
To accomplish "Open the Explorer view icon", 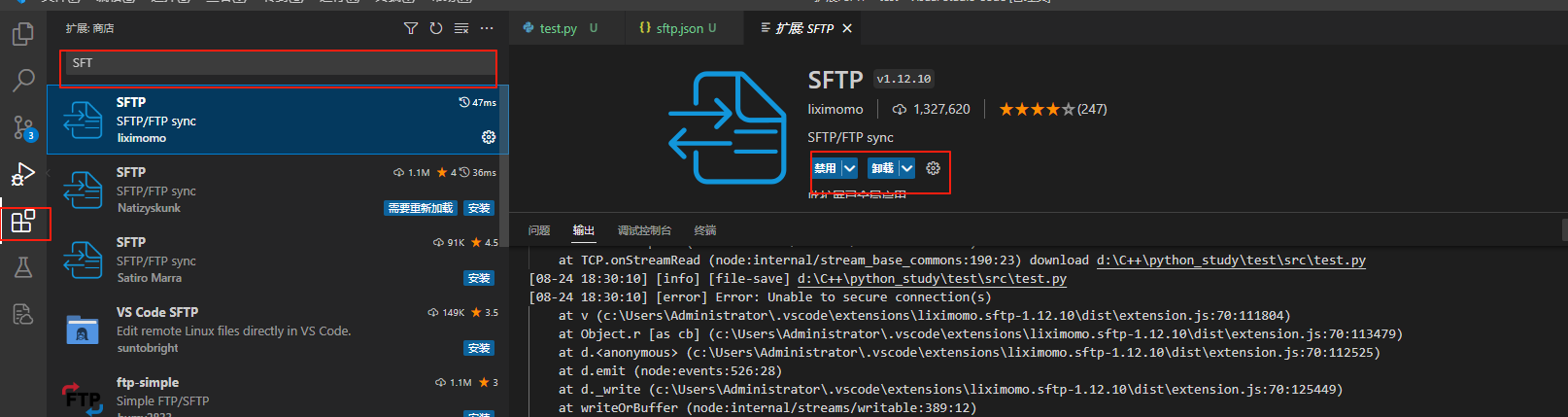I will coord(23,35).
